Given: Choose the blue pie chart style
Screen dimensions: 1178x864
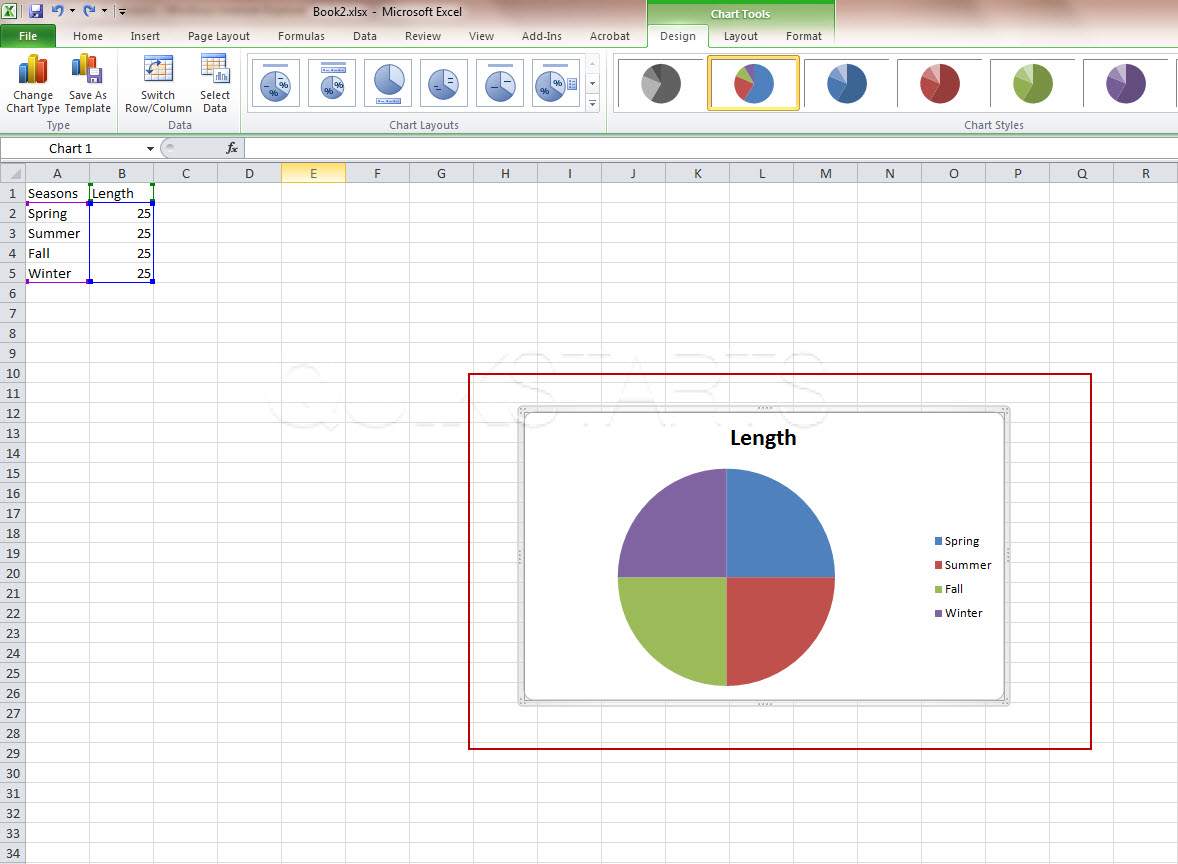Looking at the screenshot, I should coord(847,83).
